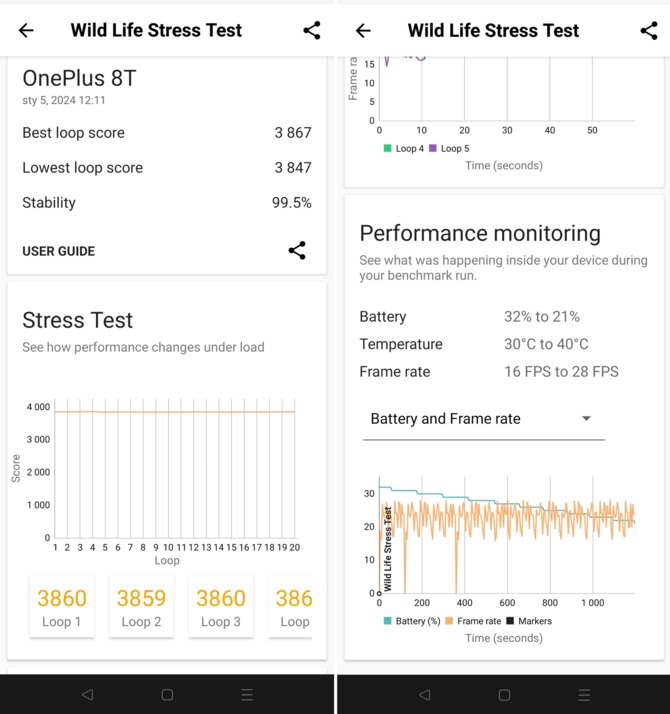This screenshot has width=670, height=714.
Task: Toggle Frame rate legend entry
Action: click(x=473, y=621)
